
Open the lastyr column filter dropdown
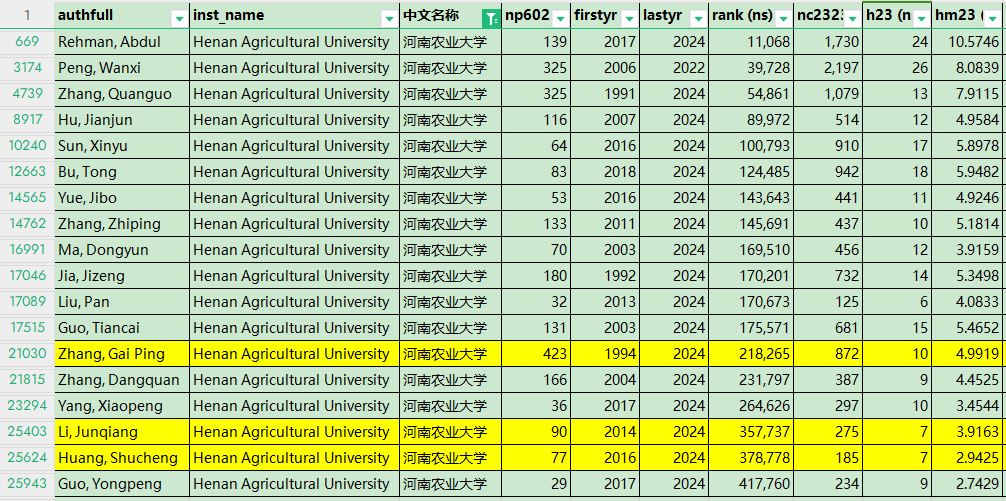pyautogui.click(x=696, y=17)
